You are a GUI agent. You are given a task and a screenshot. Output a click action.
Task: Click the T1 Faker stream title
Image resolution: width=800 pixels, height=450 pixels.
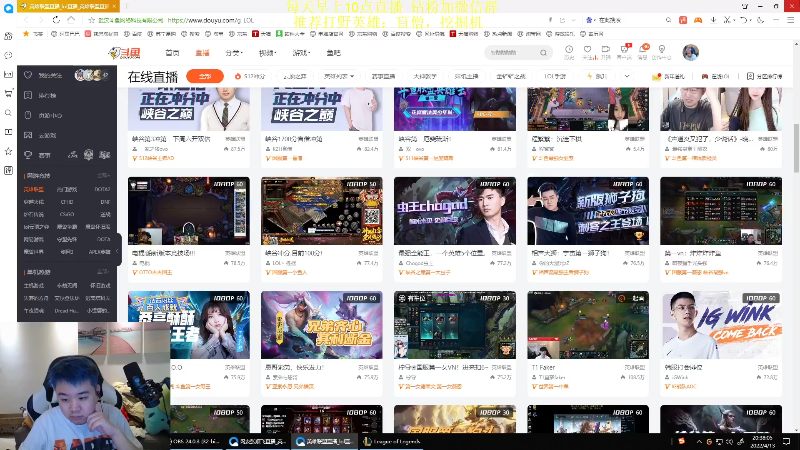543,367
